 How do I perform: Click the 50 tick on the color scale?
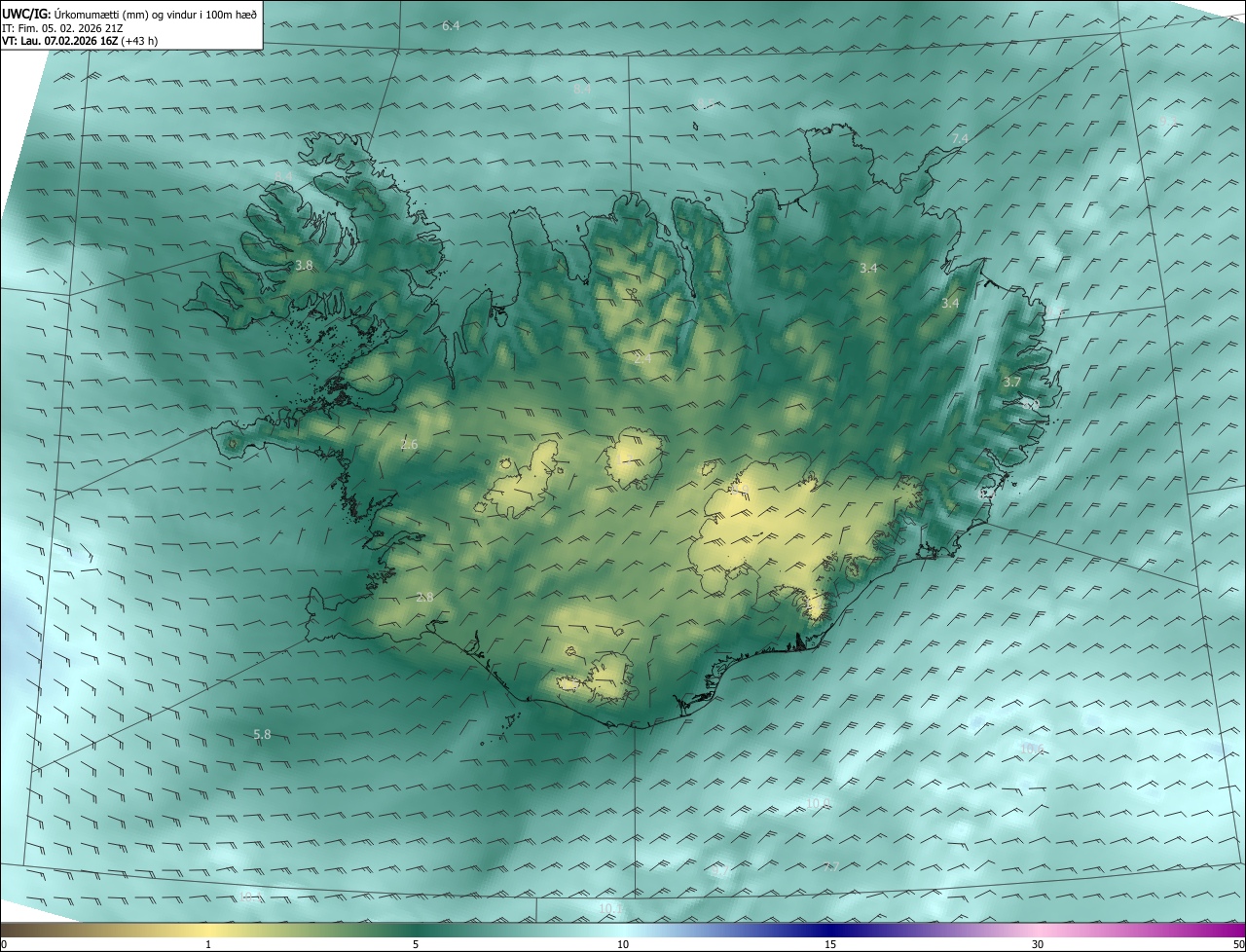pyautogui.click(x=1238, y=944)
